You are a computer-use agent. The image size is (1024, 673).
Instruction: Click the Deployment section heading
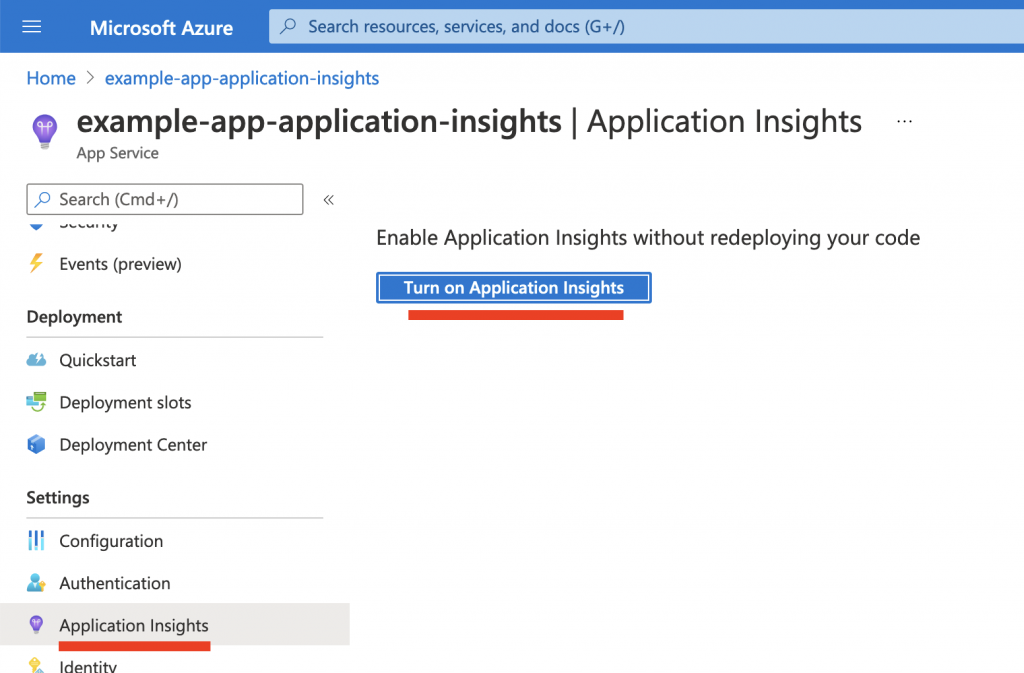pos(74,317)
